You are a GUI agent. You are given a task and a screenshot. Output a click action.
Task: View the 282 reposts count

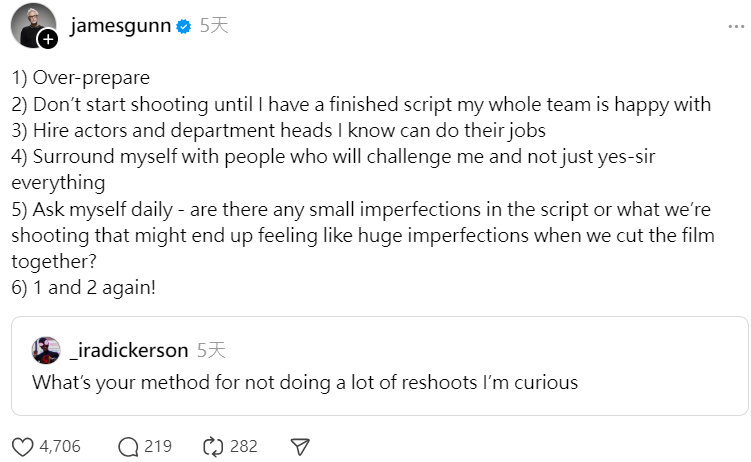(244, 446)
